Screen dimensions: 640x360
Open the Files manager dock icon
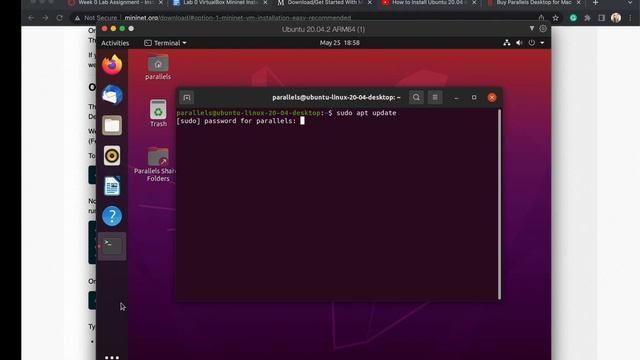pyautogui.click(x=112, y=125)
